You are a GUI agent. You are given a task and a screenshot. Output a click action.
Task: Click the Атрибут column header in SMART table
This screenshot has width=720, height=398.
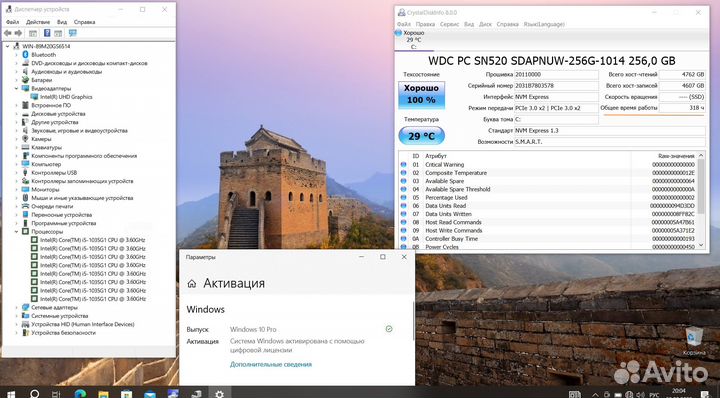pyautogui.click(x=436, y=156)
